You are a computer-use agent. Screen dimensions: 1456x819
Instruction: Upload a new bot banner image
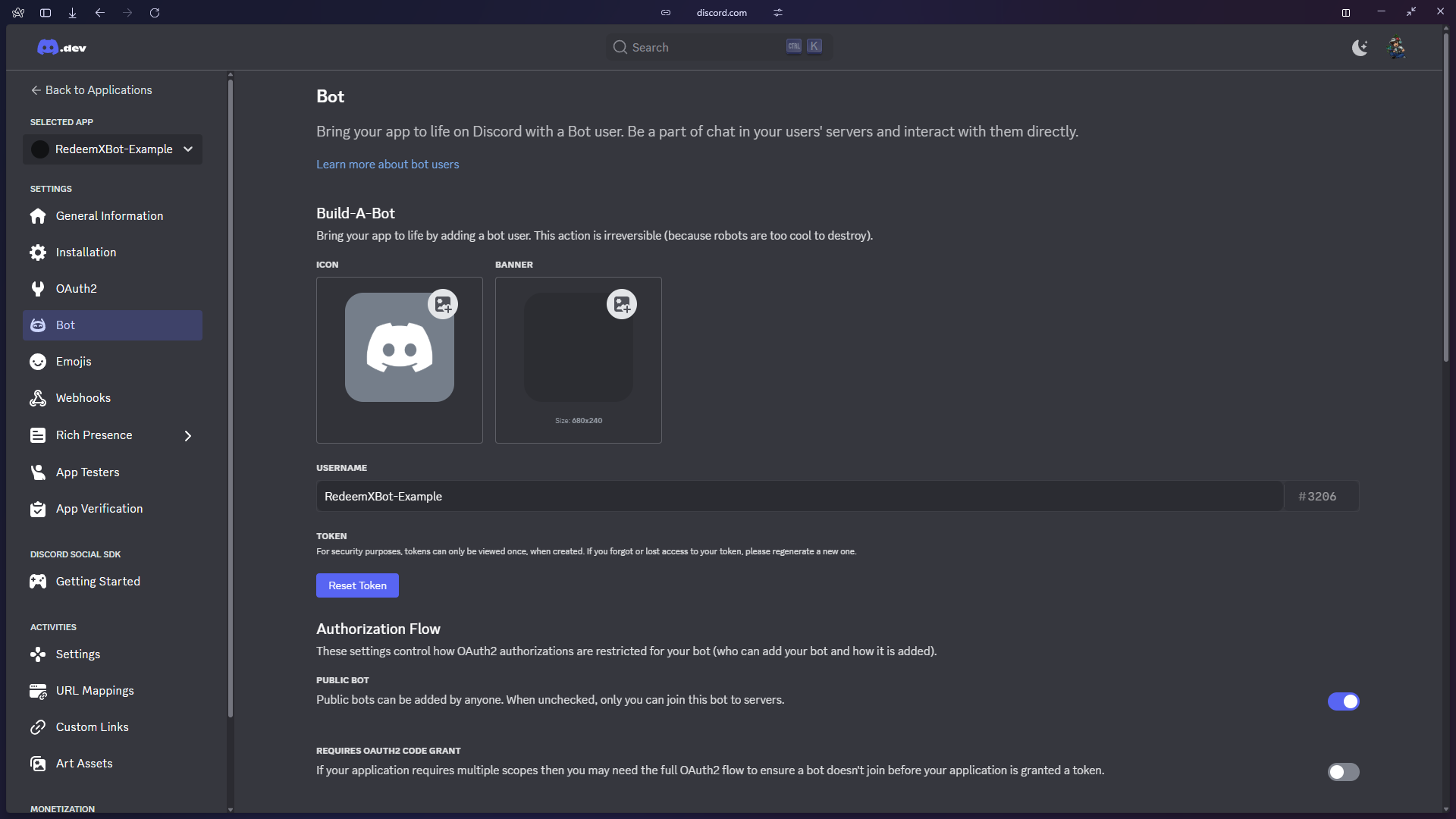coord(622,304)
